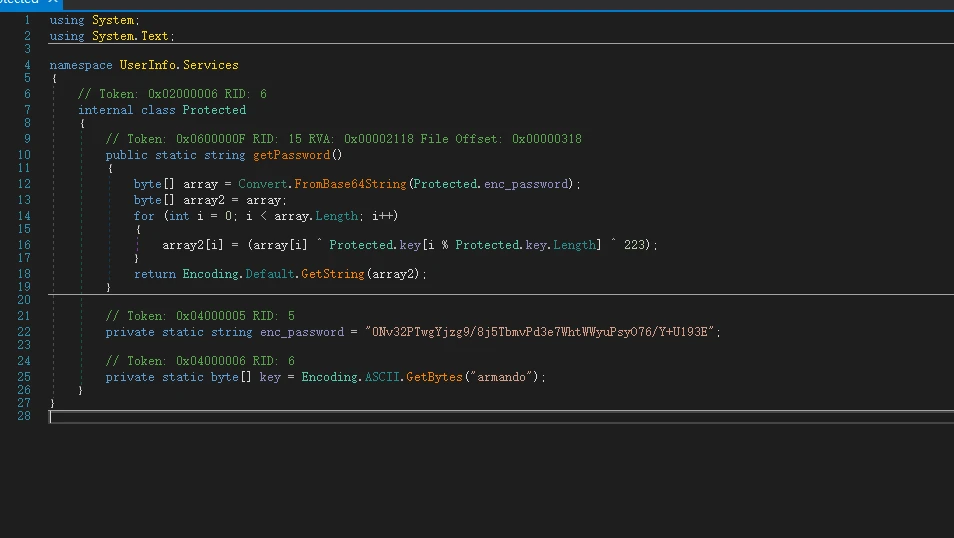
Task: Click 'key' field name on line 25
Action: [270, 377]
